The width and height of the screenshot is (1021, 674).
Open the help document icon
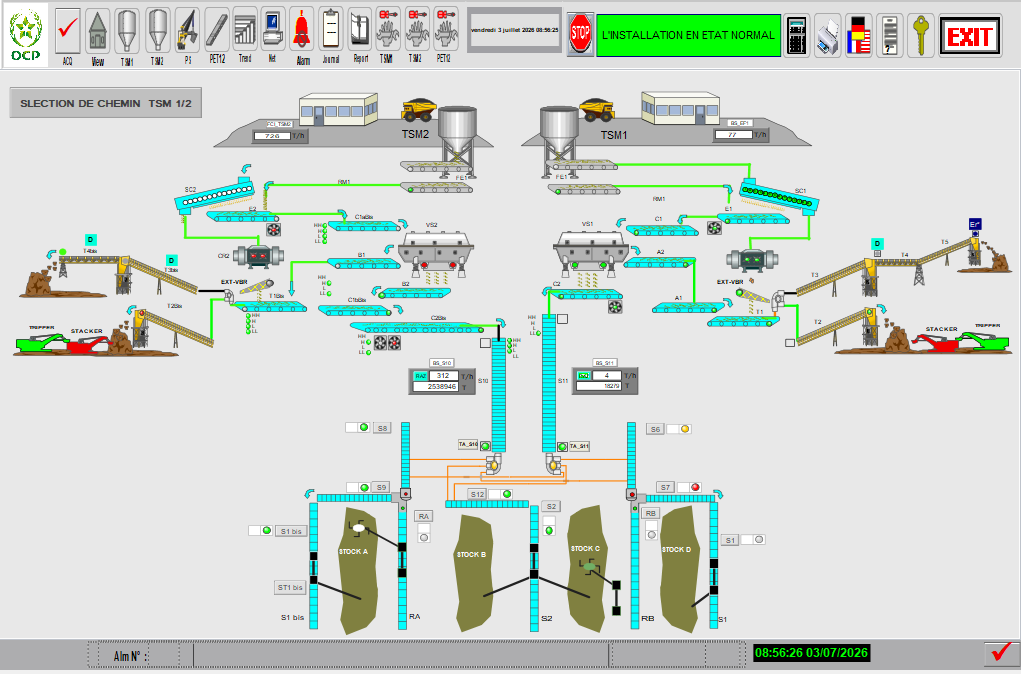click(x=890, y=35)
